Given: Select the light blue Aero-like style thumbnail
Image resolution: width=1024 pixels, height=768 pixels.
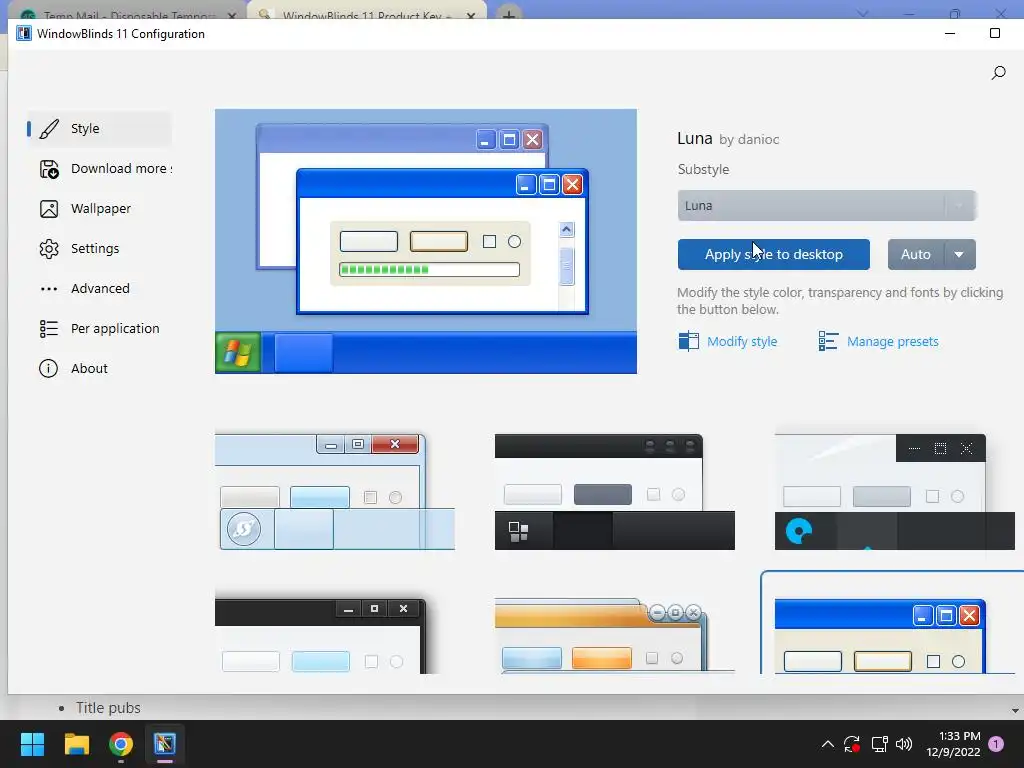Looking at the screenshot, I should [334, 492].
